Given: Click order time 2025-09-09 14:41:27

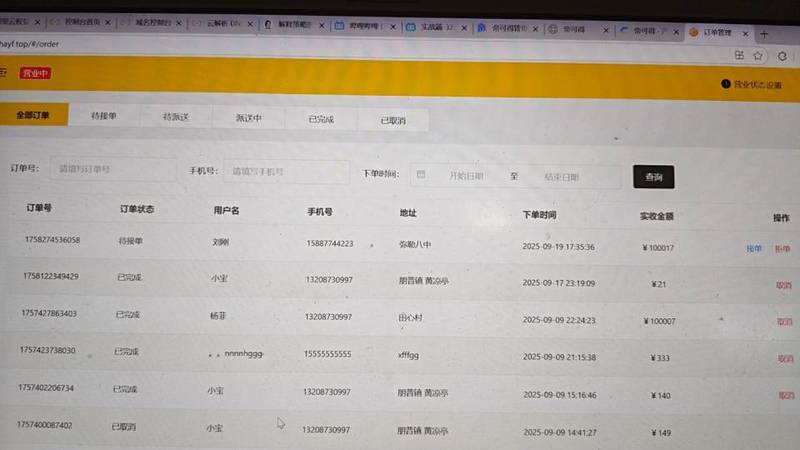Looking at the screenshot, I should point(560,432).
